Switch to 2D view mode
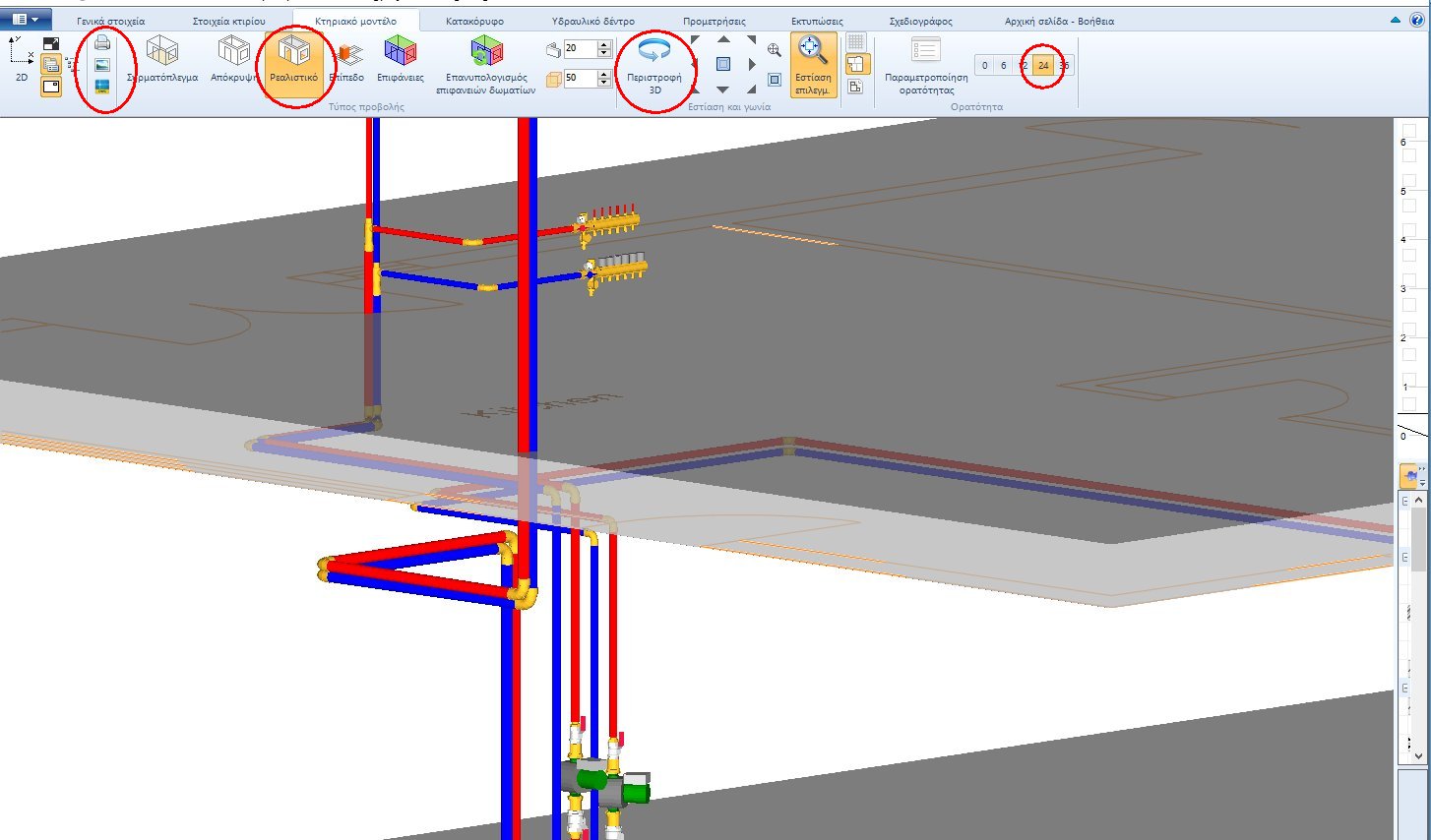Viewport: 1431px width, 840px height. click(x=20, y=59)
